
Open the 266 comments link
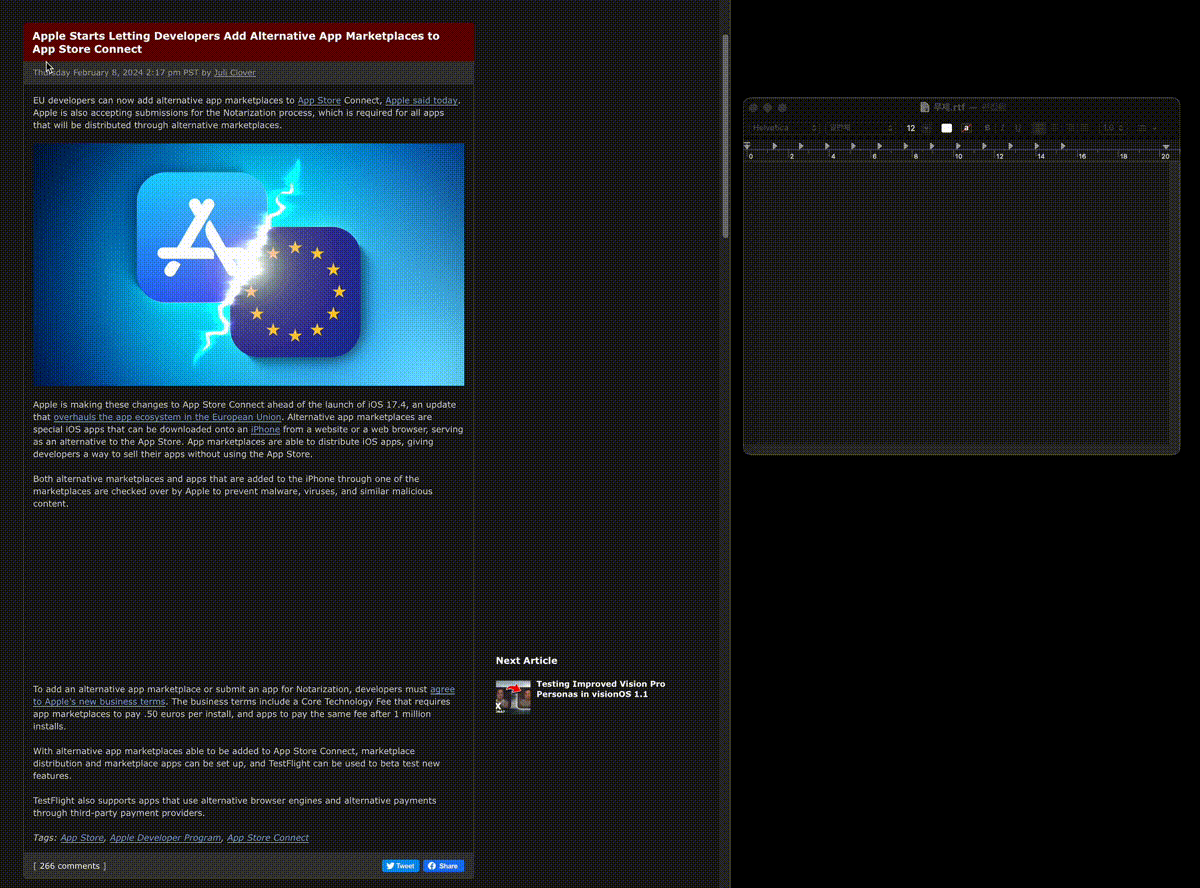pyautogui.click(x=69, y=866)
